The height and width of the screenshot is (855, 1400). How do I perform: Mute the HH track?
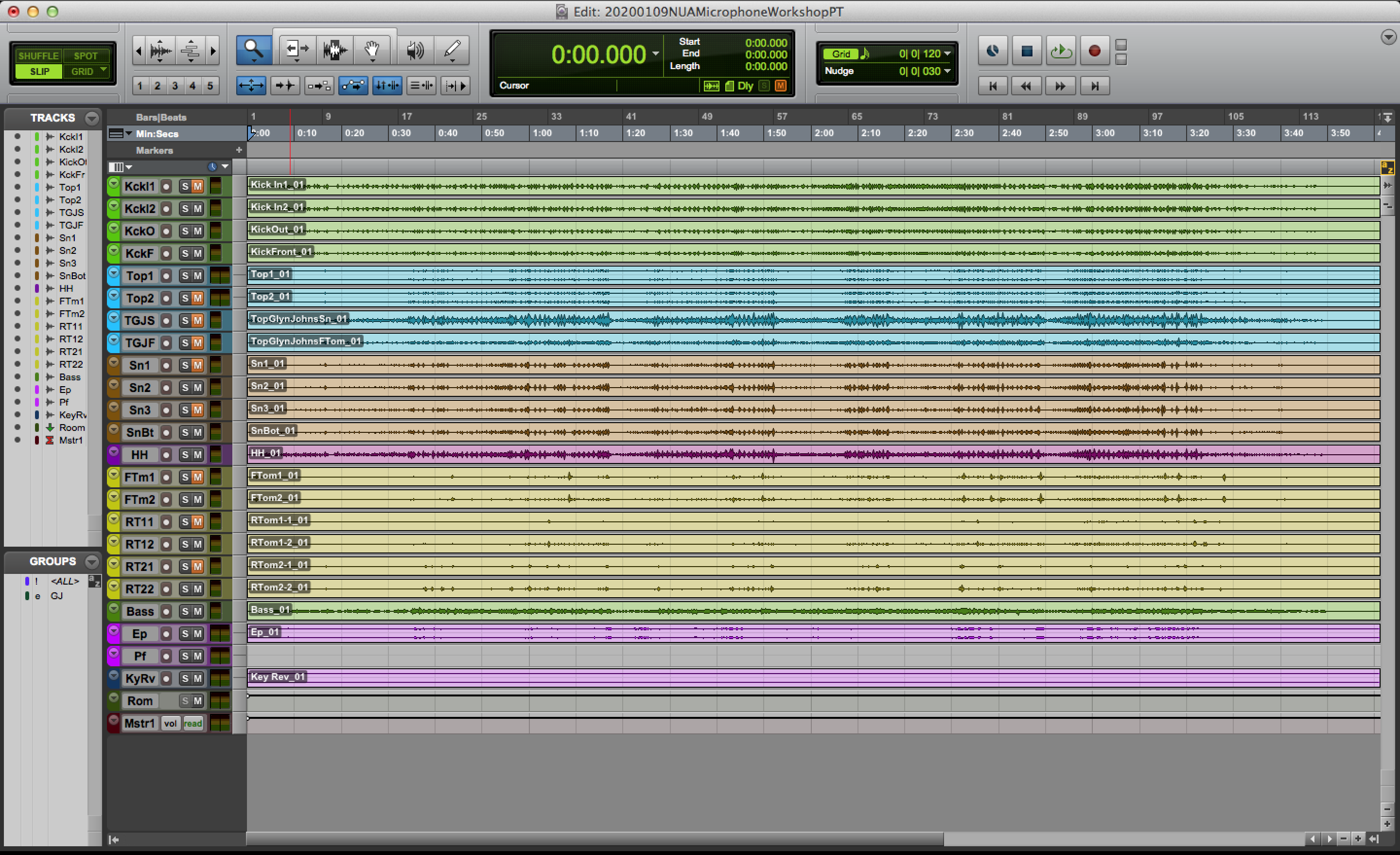pyautogui.click(x=198, y=455)
